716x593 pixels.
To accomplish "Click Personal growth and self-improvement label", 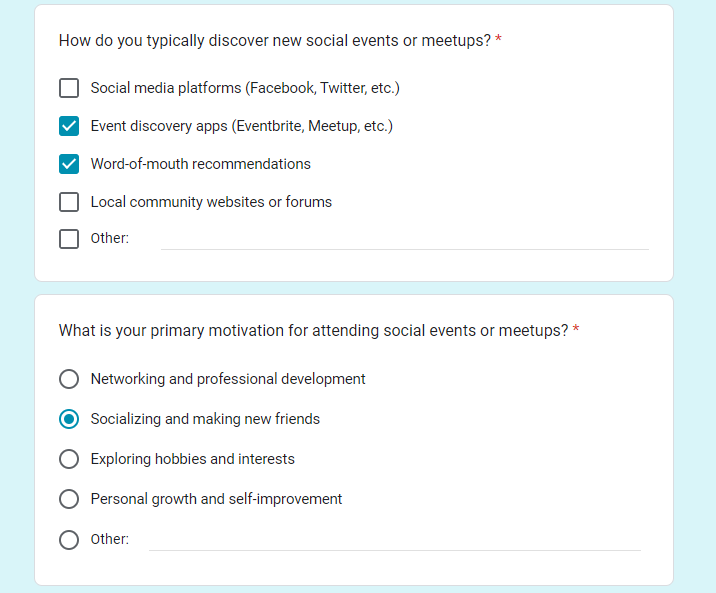I will point(216,499).
